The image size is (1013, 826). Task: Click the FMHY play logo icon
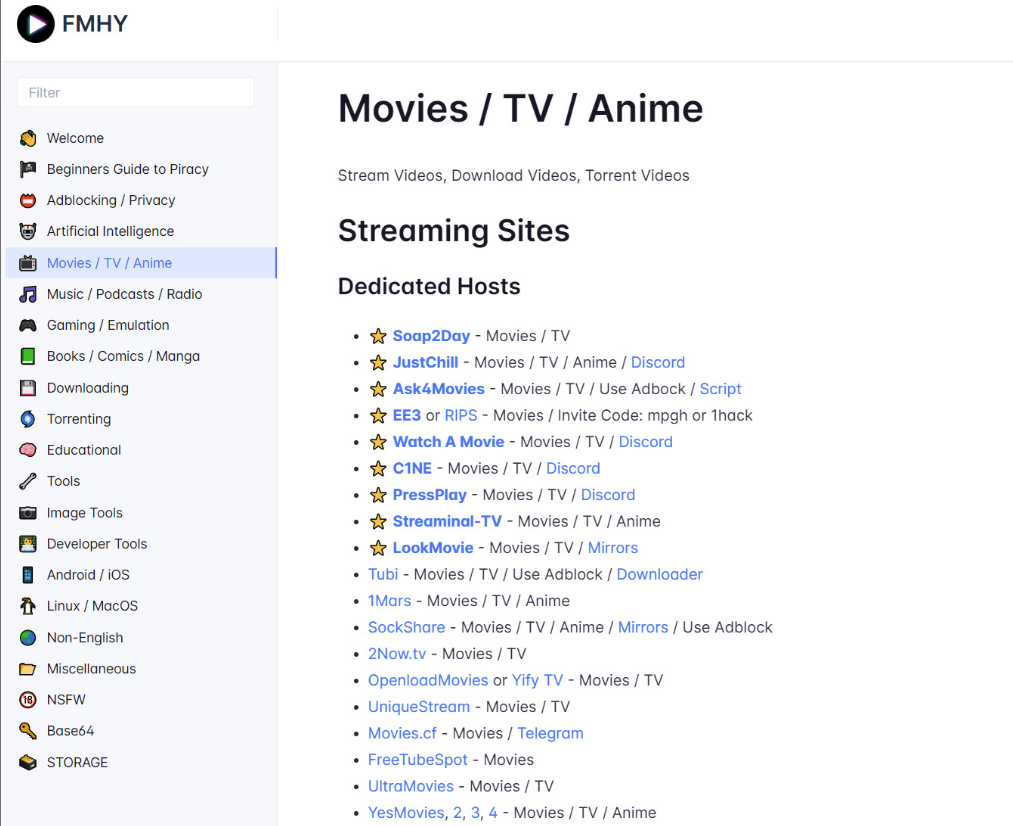click(x=36, y=24)
